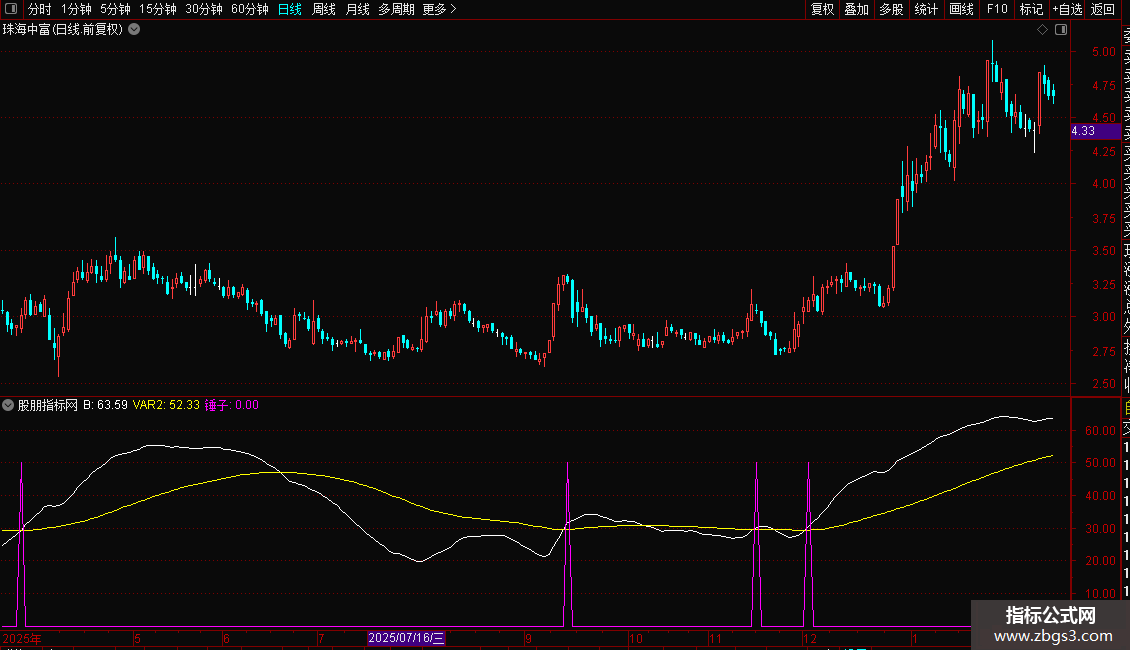Screen dimensions: 1130x650
Task: Select the 日线 daily chart tab
Action: (x=290, y=9)
